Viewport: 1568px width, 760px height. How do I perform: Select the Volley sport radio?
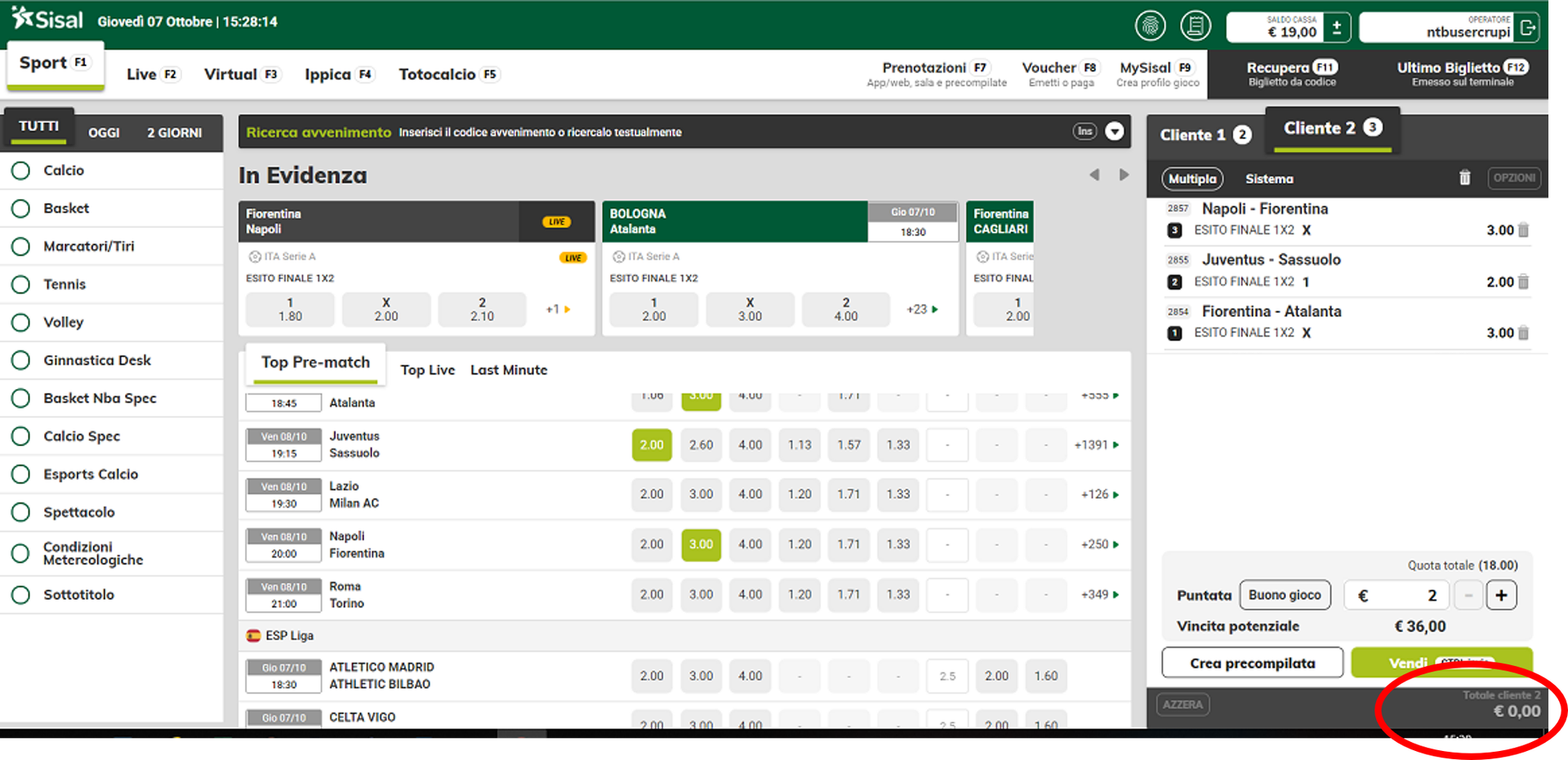coord(20,322)
